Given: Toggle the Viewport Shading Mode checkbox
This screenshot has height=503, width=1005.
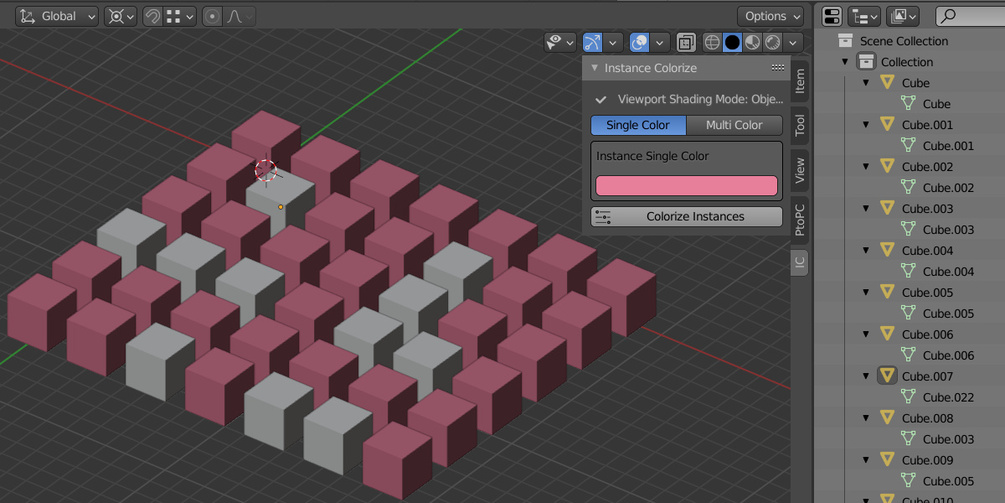Looking at the screenshot, I should point(601,100).
